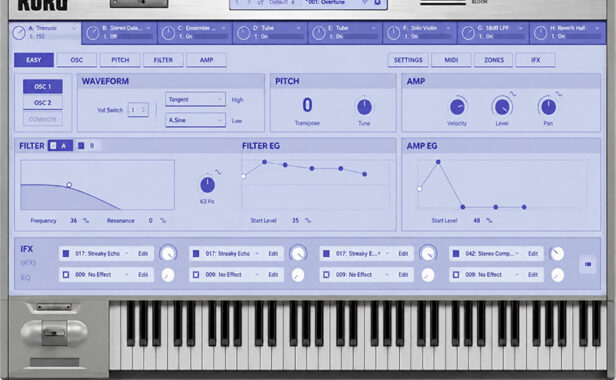616x380 pixels.
Task: Click Edit for 042: Stereo Comp
Action: click(x=533, y=254)
